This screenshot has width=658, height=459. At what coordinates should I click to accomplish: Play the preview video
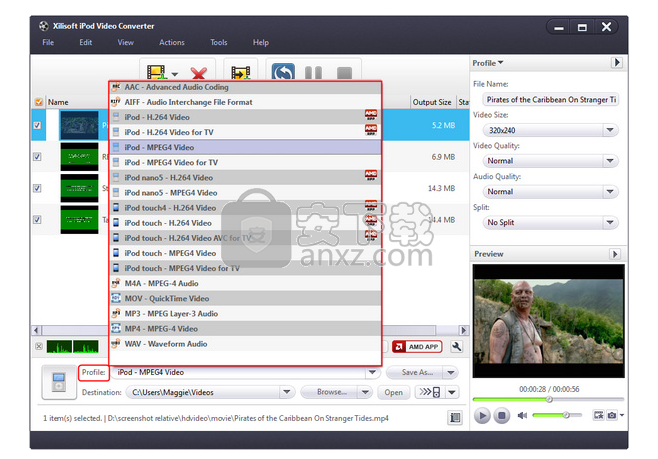482,415
